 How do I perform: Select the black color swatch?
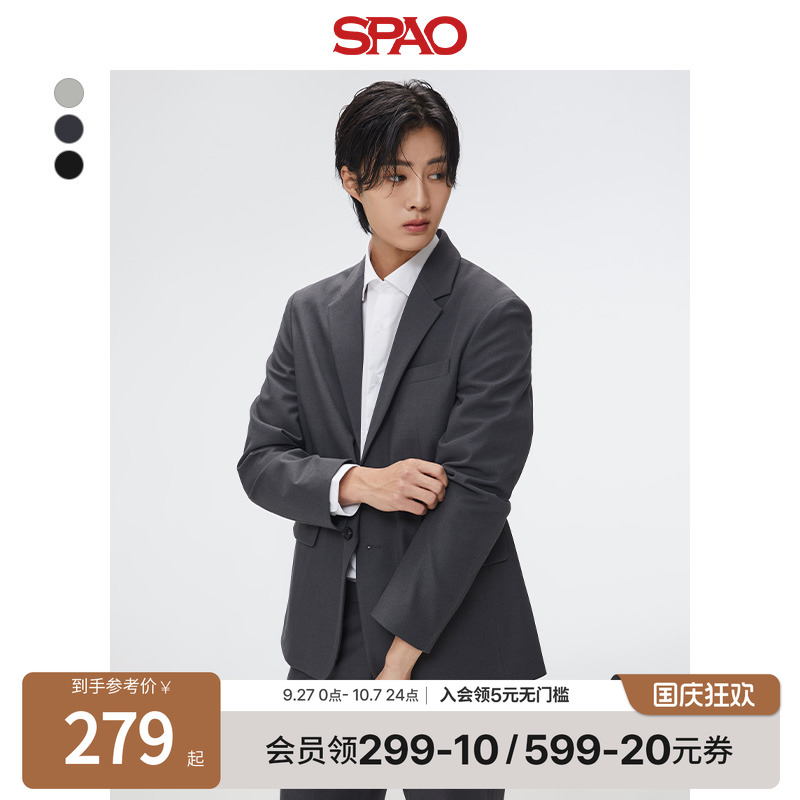point(69,165)
